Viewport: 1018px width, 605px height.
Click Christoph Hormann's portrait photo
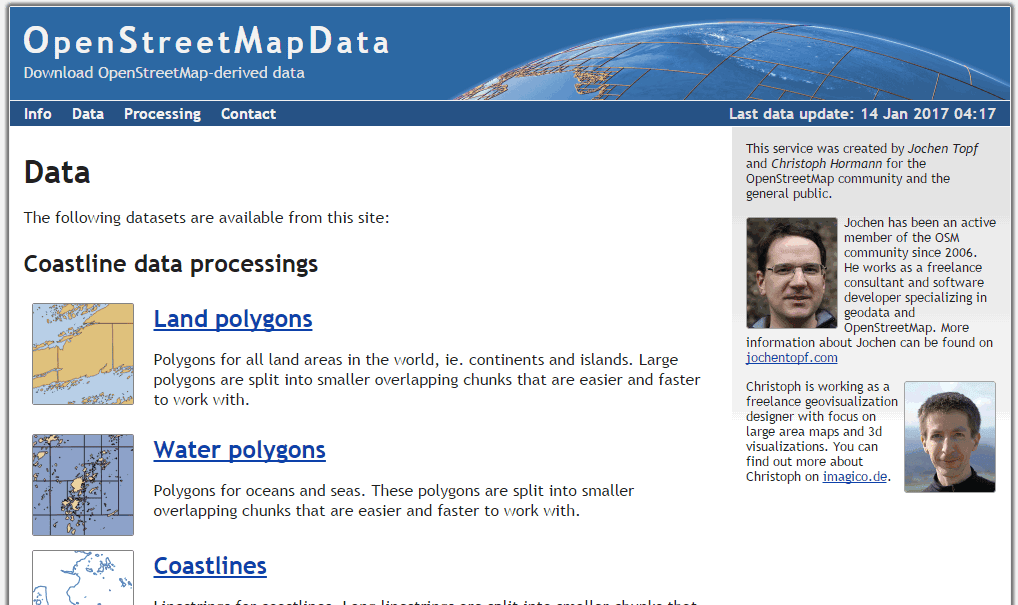coord(950,437)
